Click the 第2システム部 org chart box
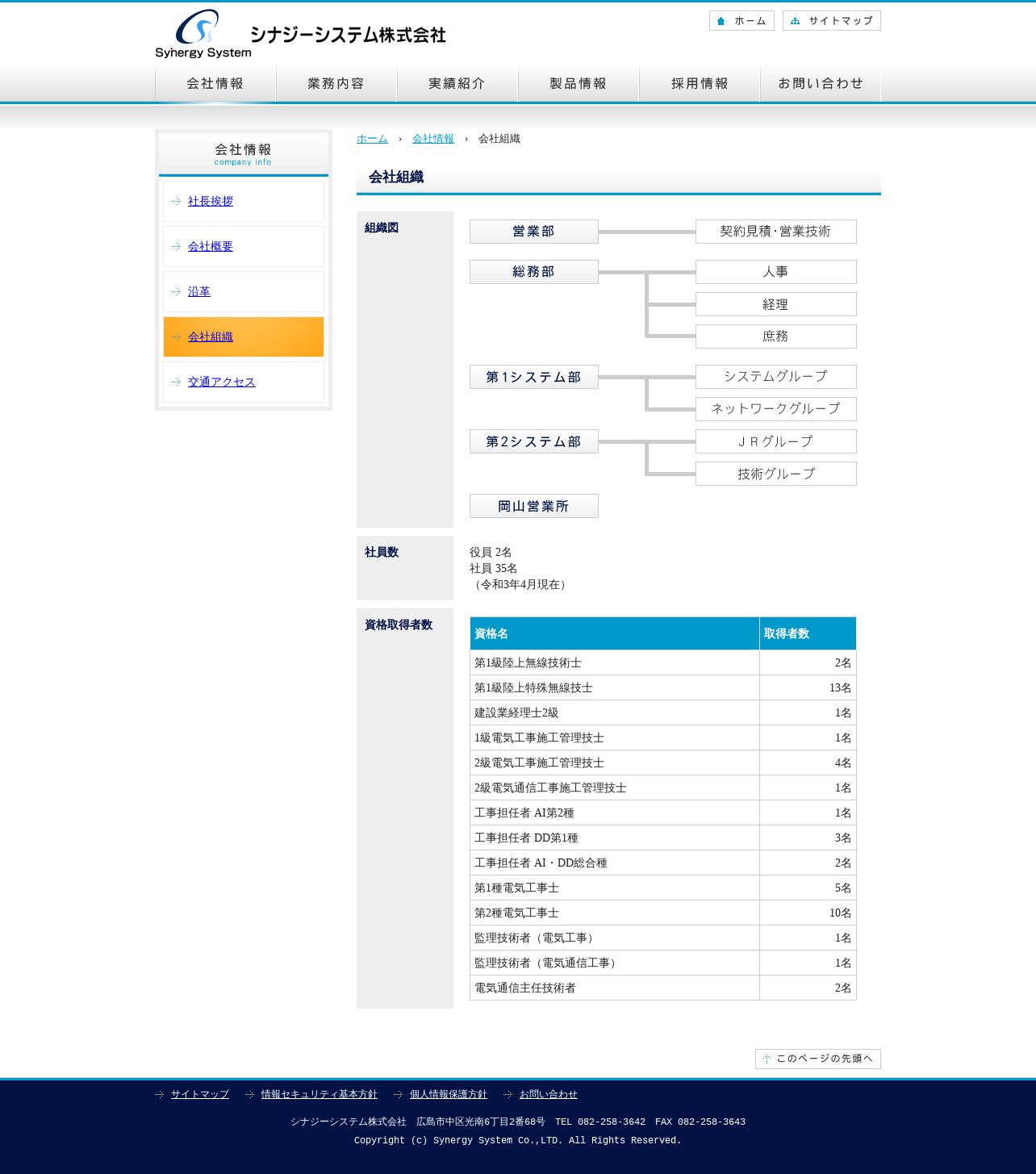This screenshot has height=1174, width=1036. [534, 441]
